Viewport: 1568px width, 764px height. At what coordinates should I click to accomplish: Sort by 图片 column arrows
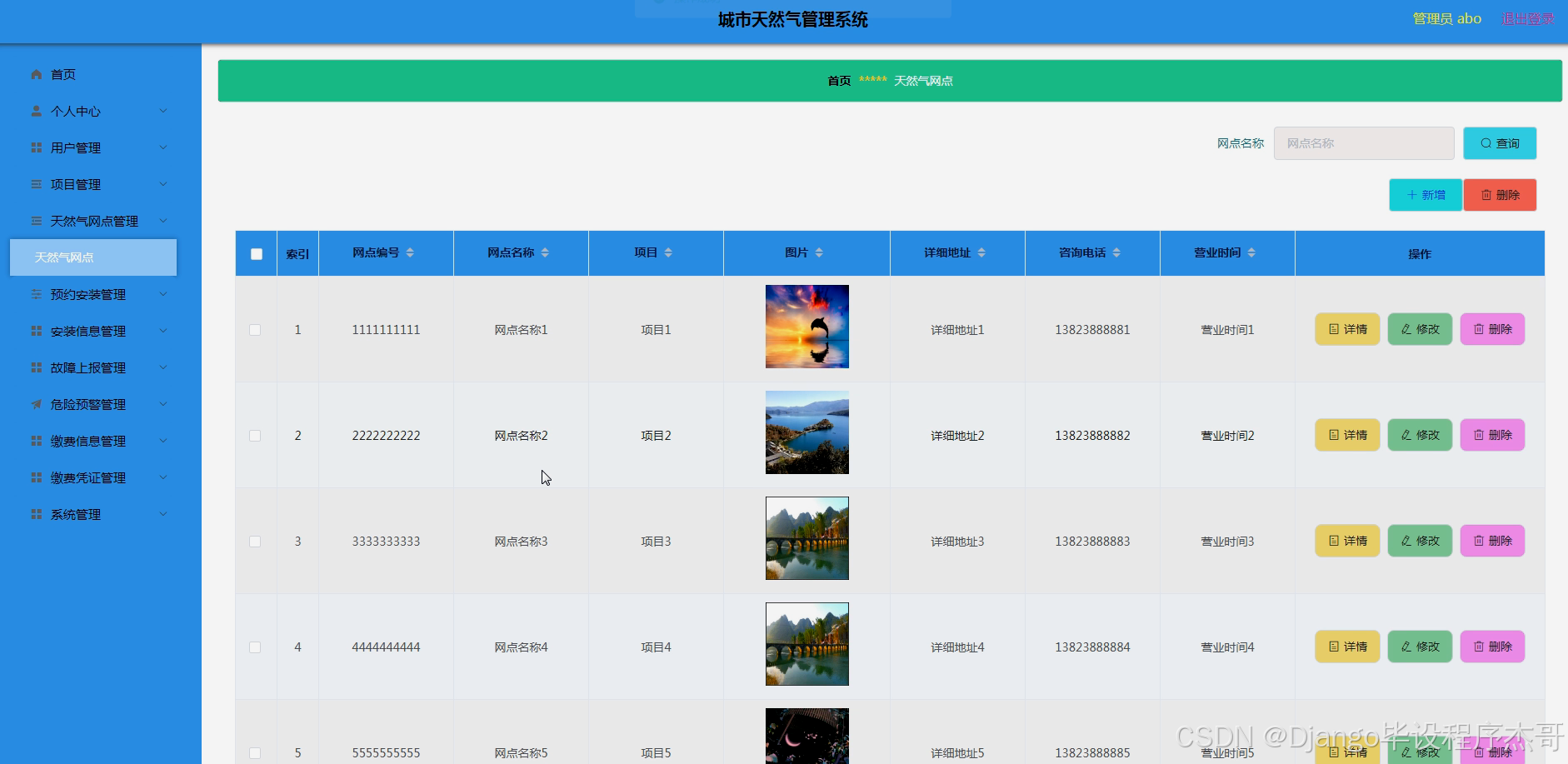819,252
